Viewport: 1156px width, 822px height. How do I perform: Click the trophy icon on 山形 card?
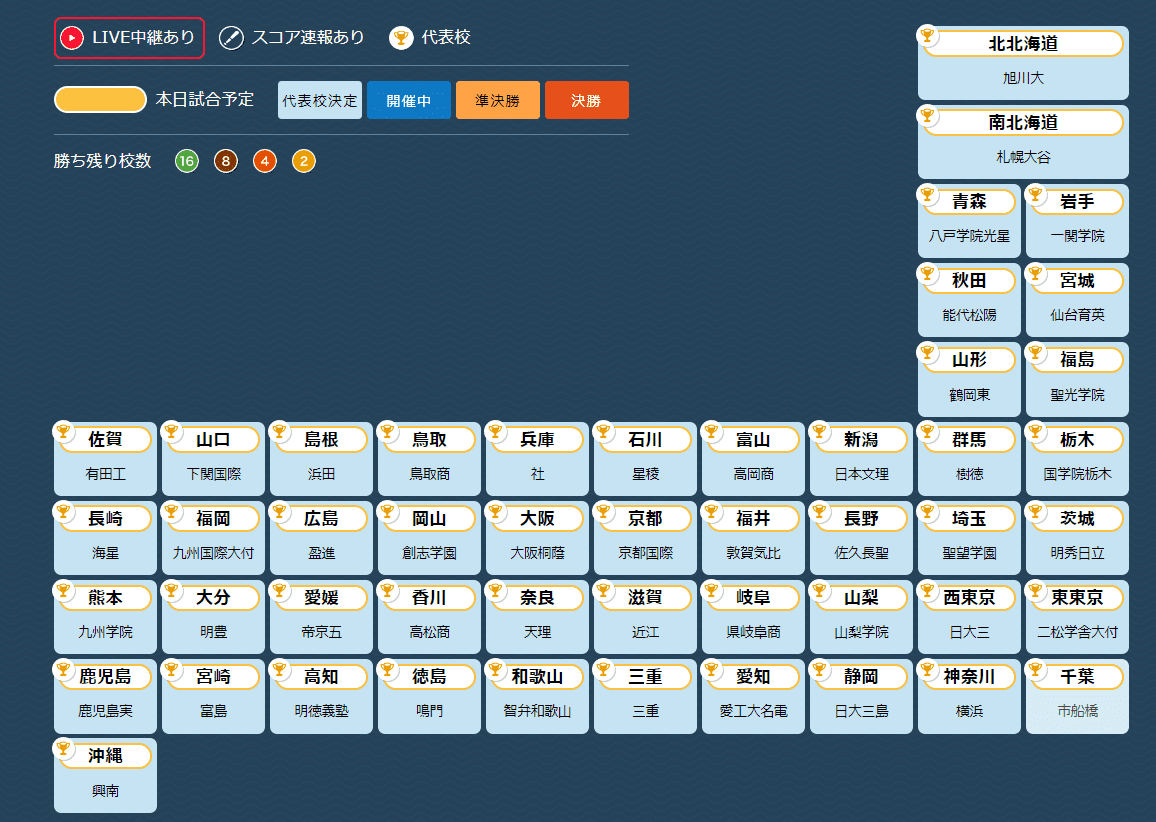tap(927, 352)
